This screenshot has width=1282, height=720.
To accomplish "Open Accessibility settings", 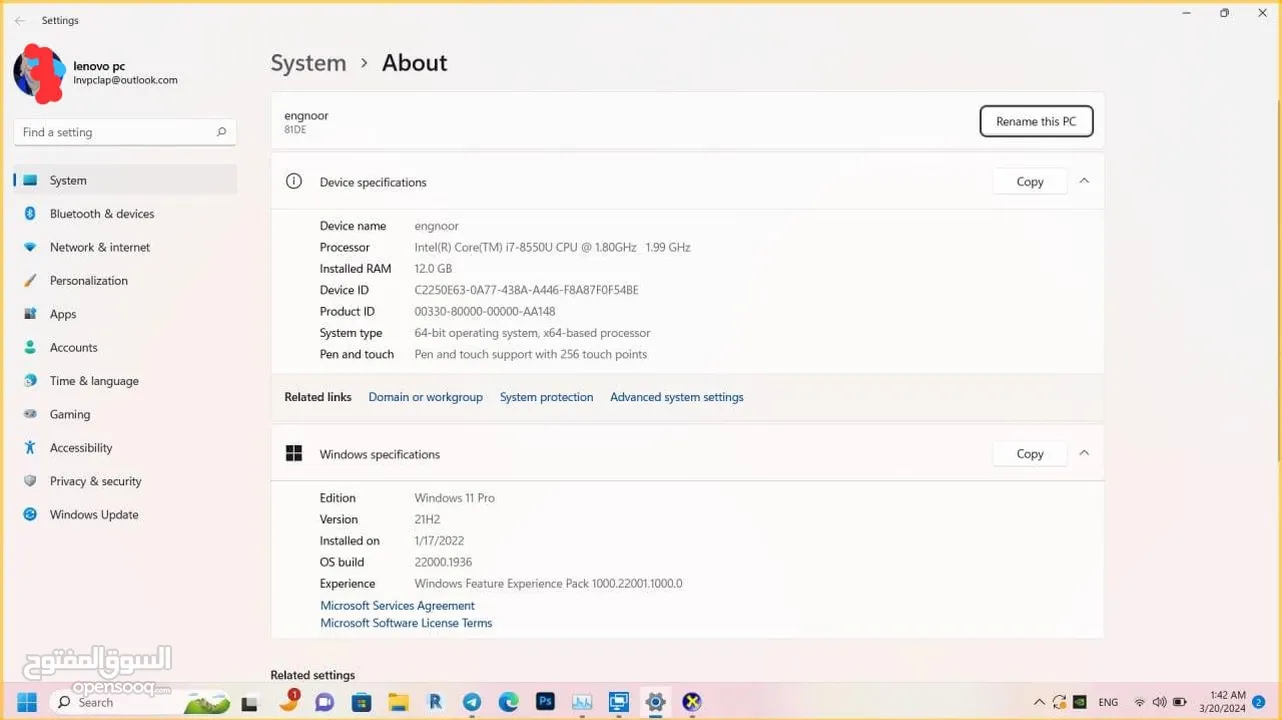I will [x=125, y=448].
